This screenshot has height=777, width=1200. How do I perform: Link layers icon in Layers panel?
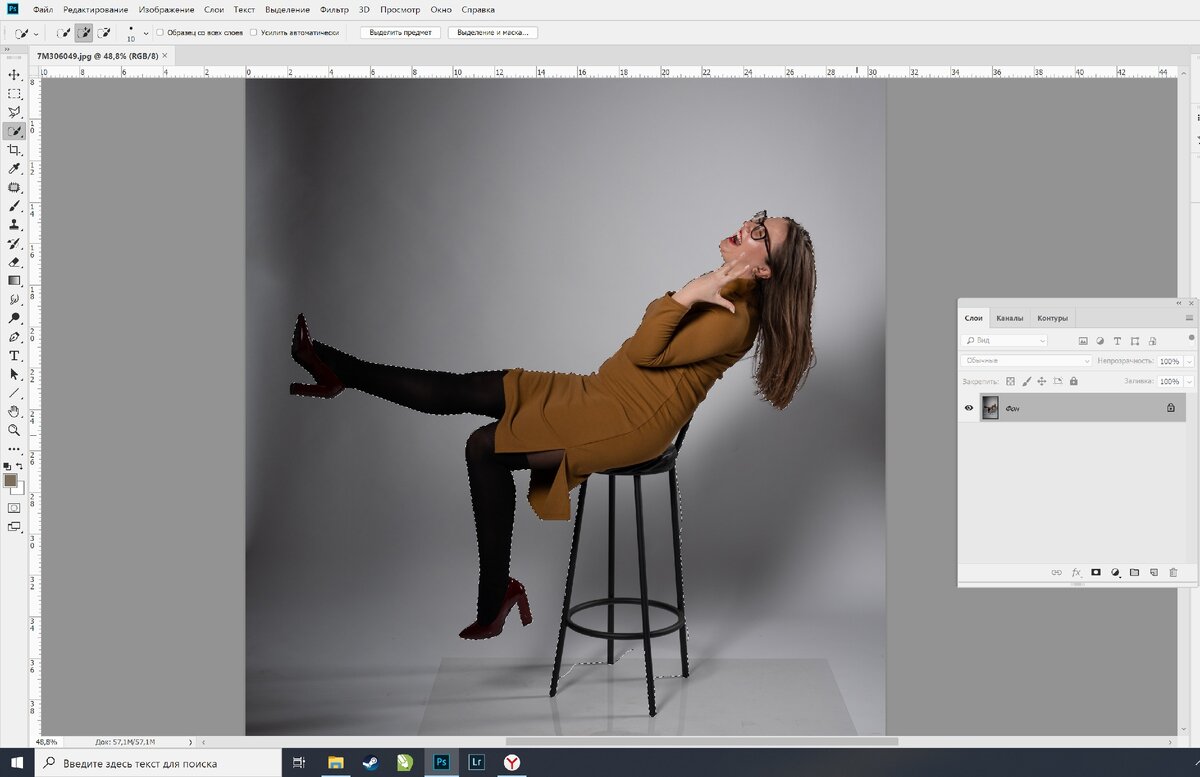(1057, 573)
